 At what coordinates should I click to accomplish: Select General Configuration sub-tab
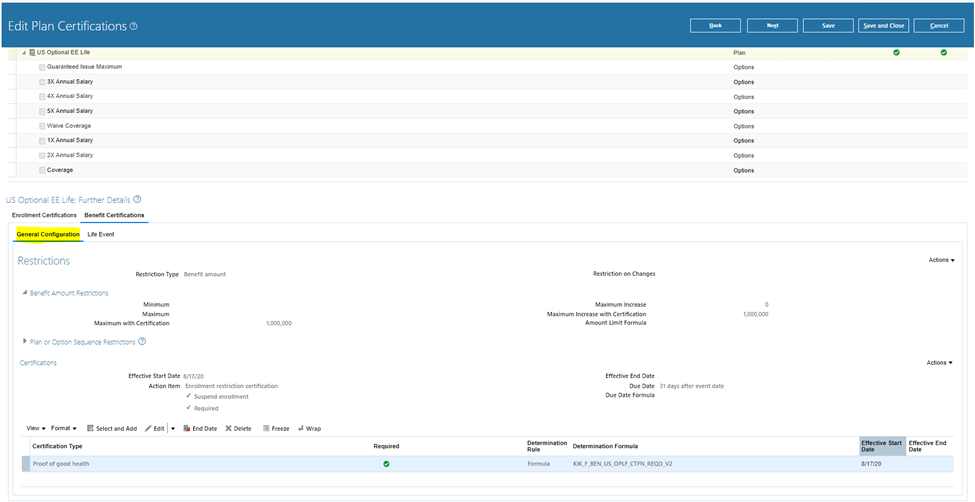pyautogui.click(x=48, y=235)
